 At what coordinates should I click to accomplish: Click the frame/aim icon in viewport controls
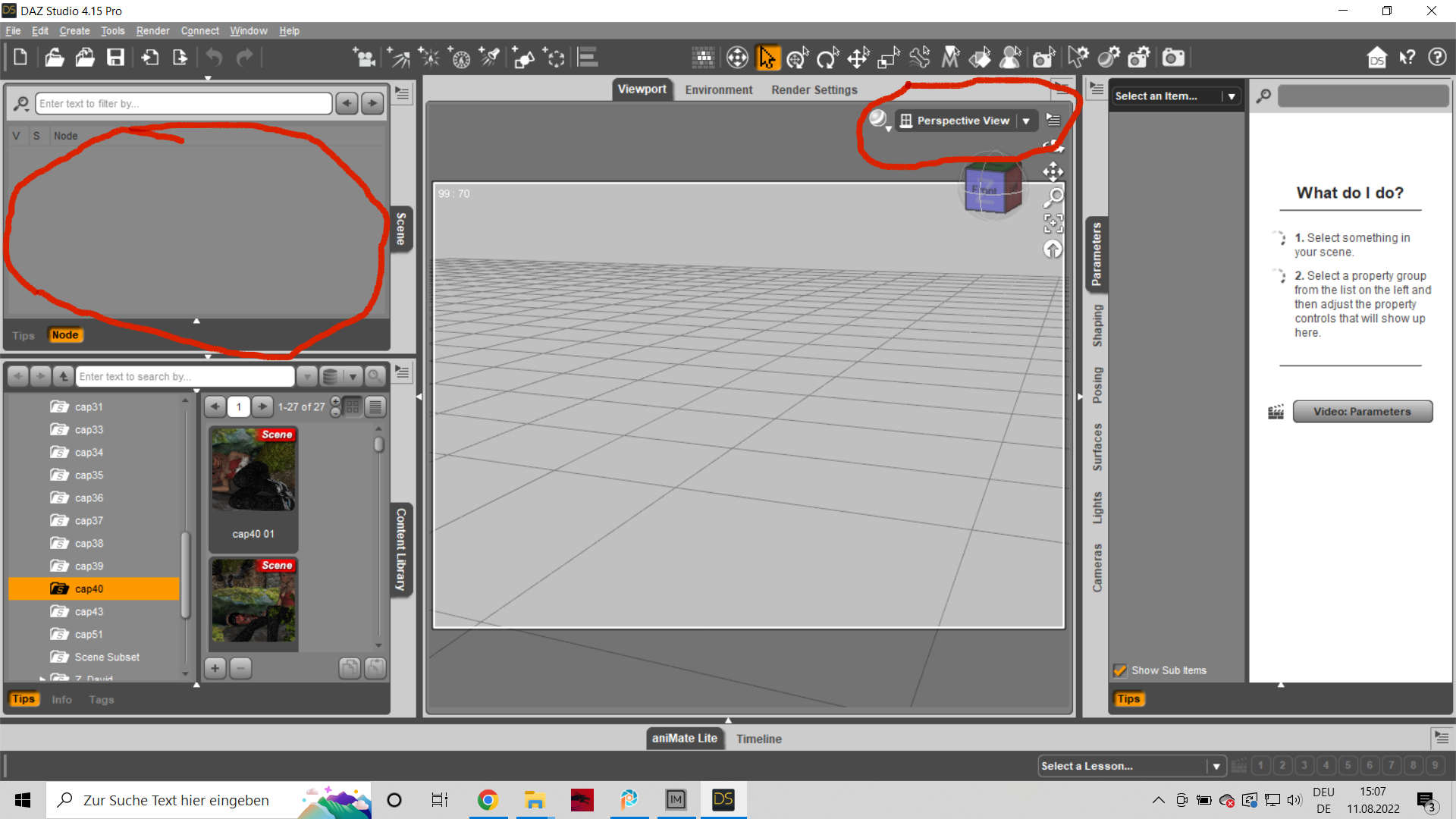[x=1053, y=223]
